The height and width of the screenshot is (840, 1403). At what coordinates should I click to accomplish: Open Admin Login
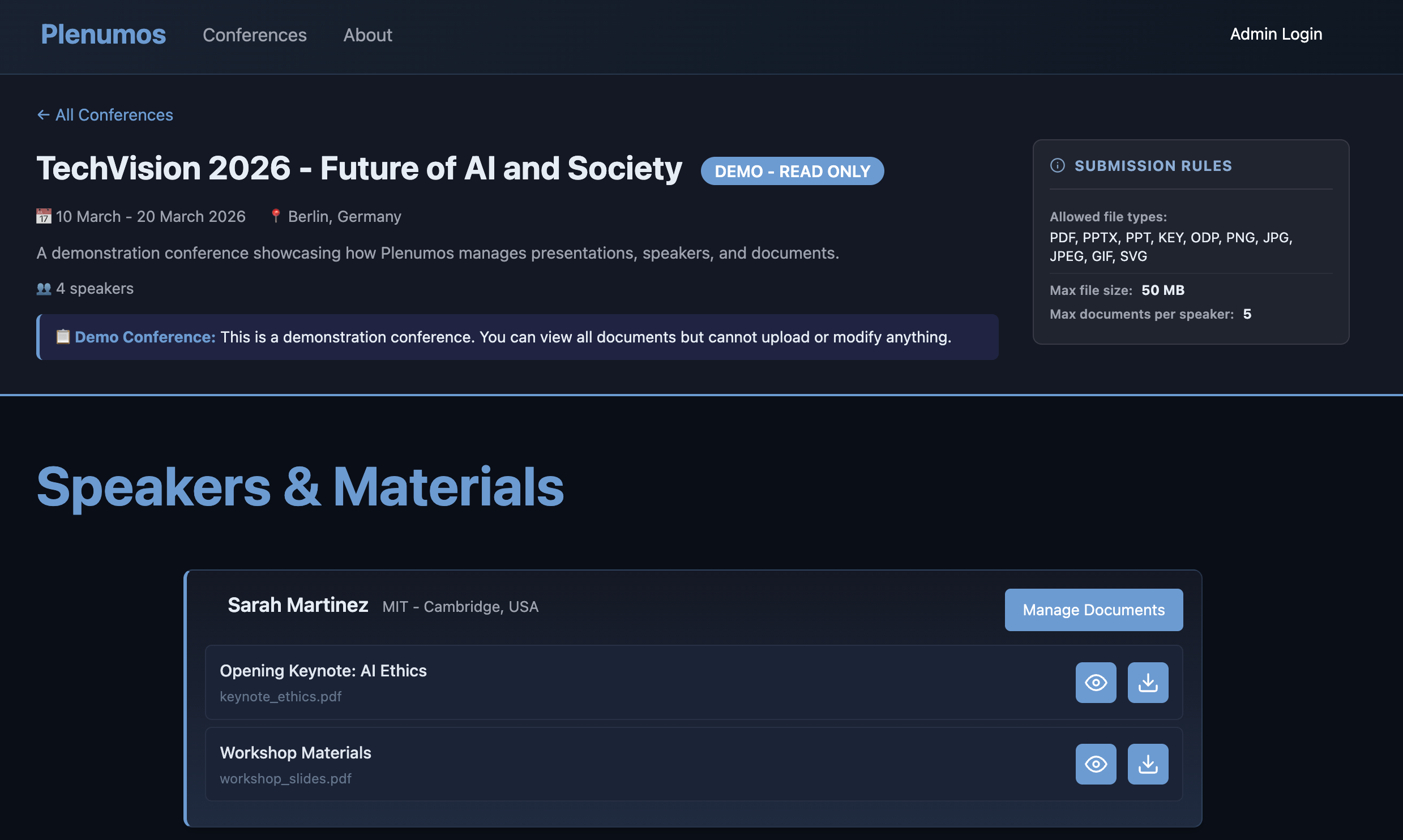click(1276, 34)
